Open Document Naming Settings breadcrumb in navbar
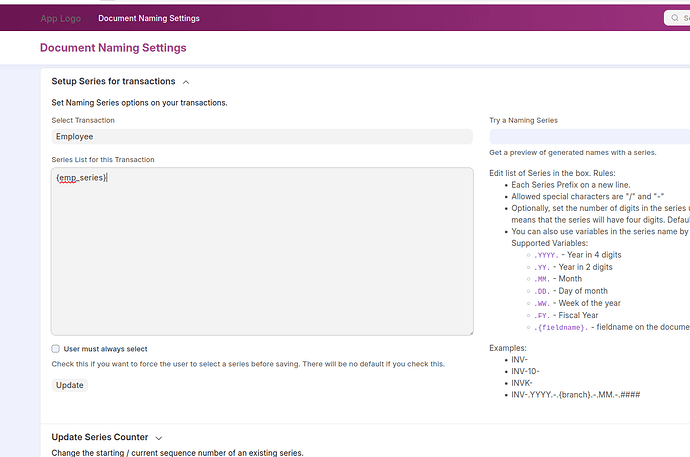 click(149, 18)
